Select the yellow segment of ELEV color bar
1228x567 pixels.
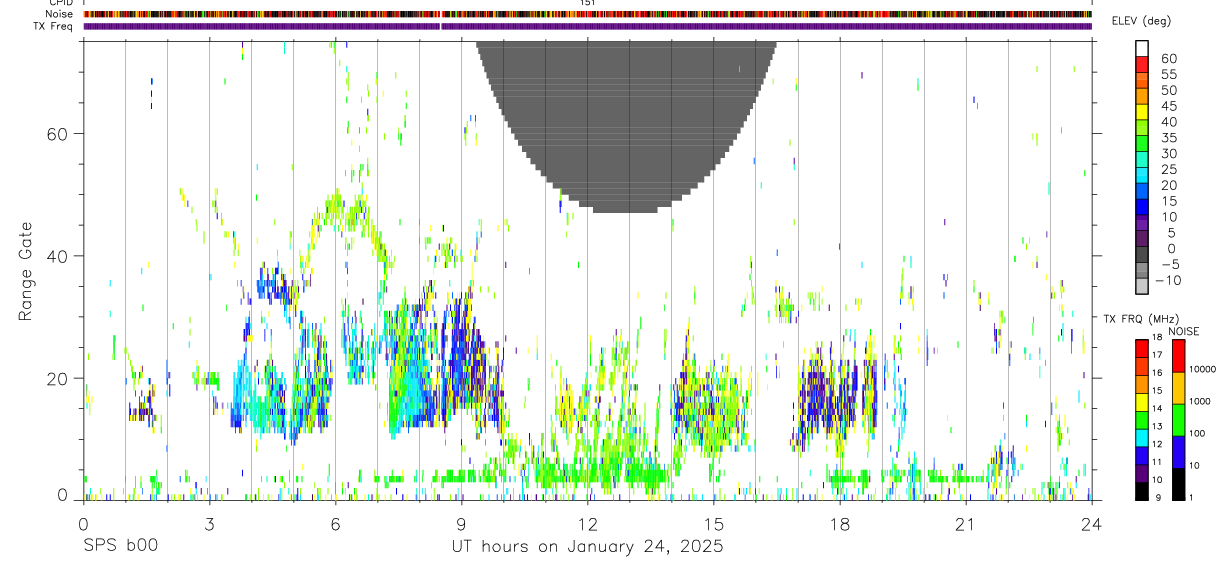point(1142,112)
